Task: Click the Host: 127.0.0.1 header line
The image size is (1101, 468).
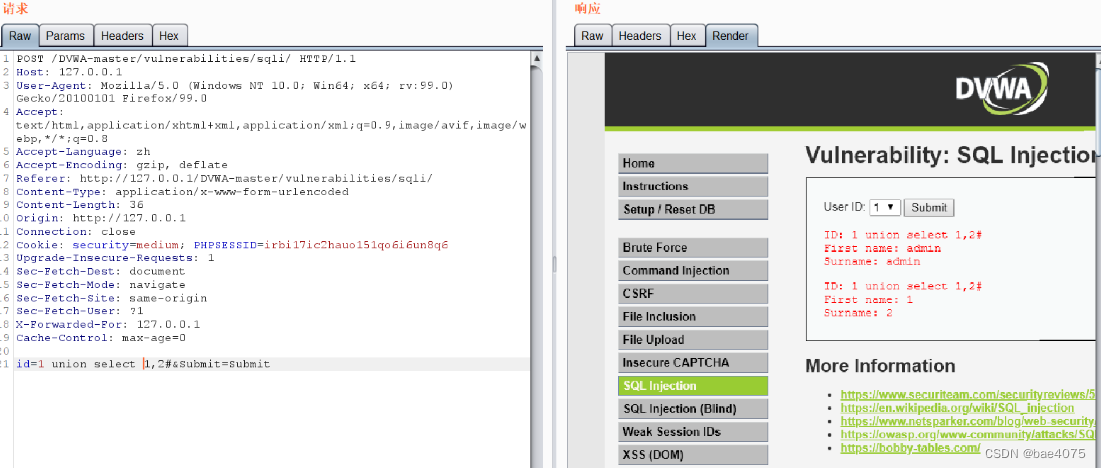Action: (69, 72)
